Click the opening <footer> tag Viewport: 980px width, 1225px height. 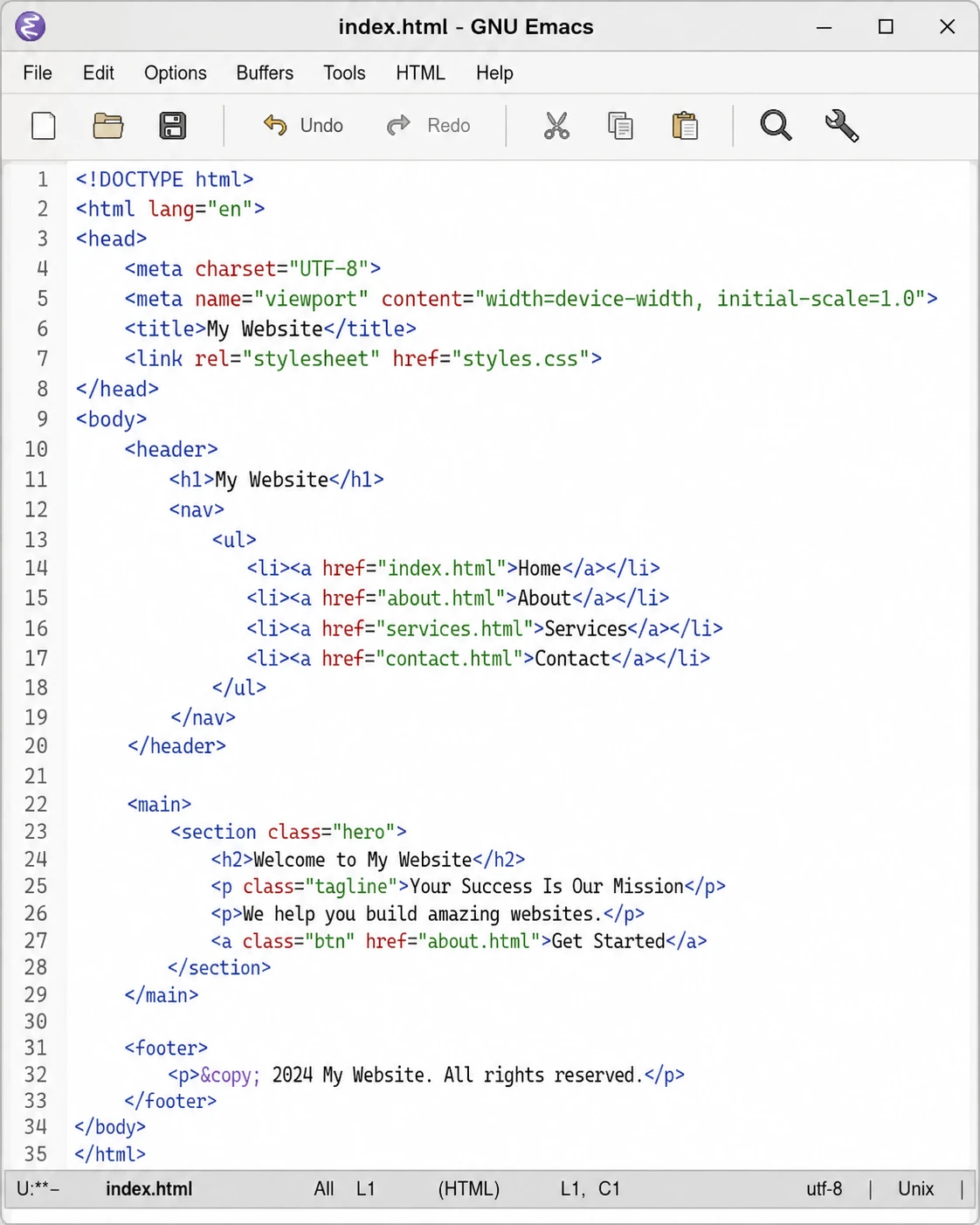click(x=166, y=1049)
